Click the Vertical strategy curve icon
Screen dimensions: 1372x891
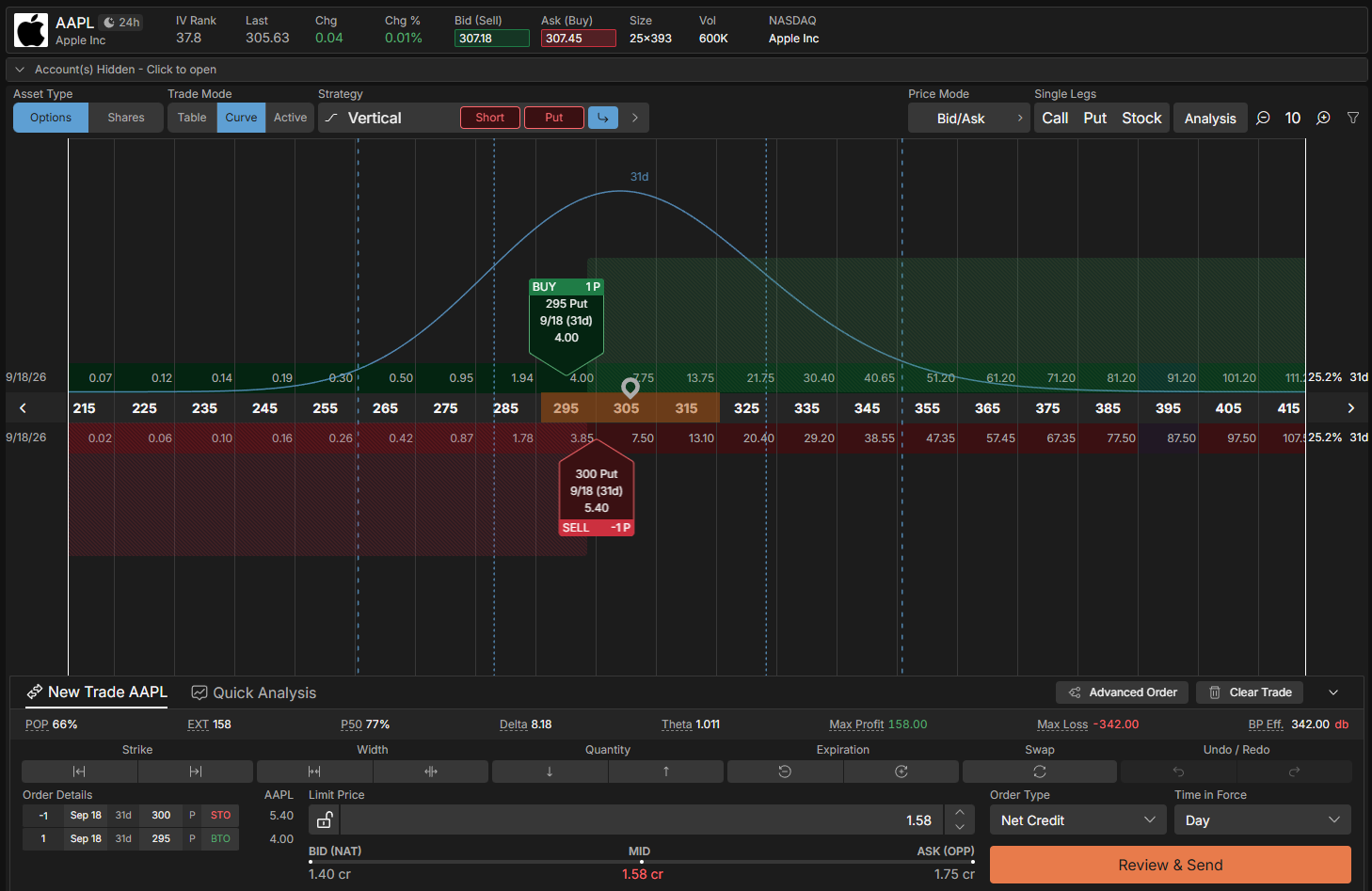click(331, 118)
